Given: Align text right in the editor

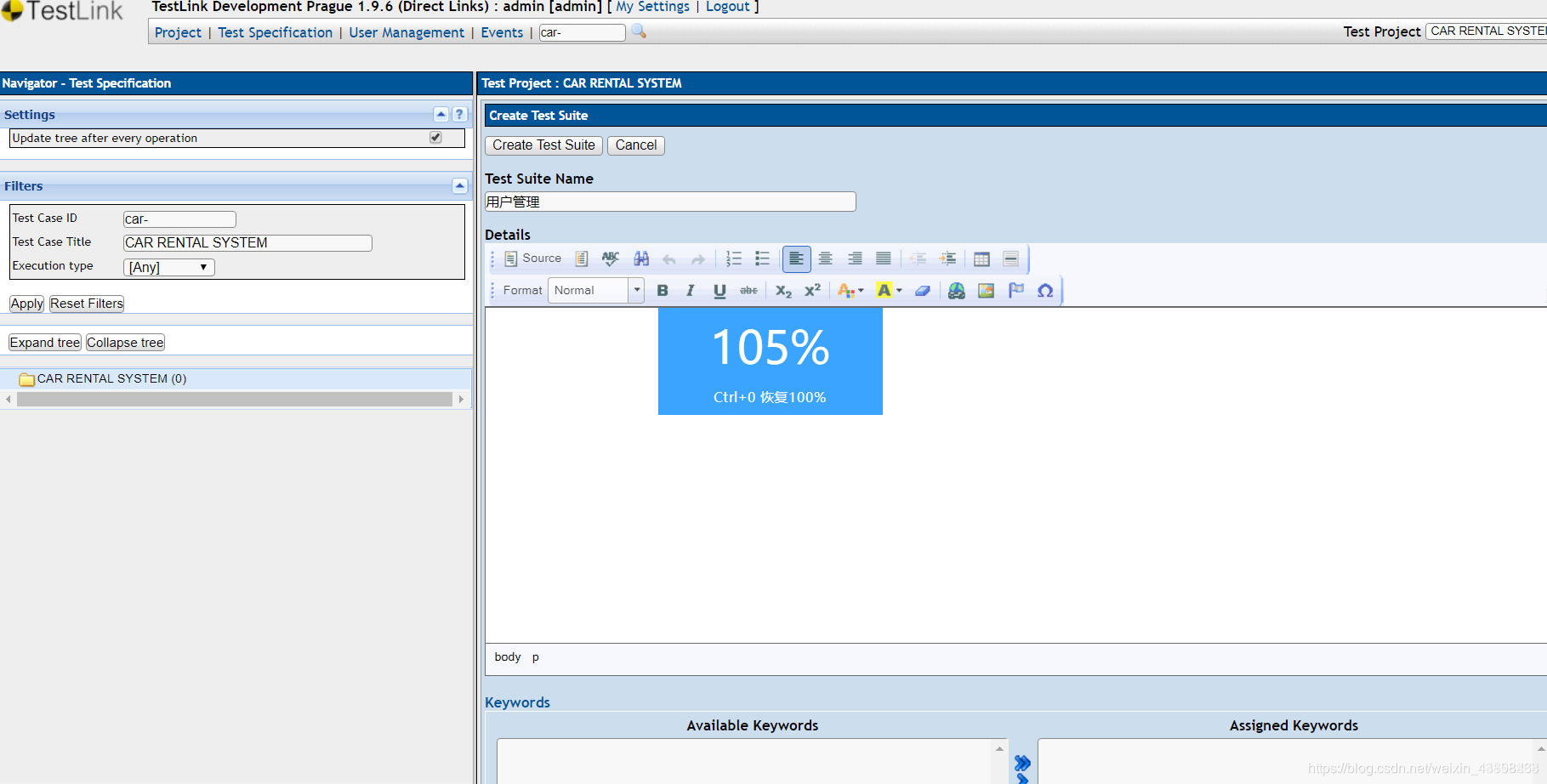Looking at the screenshot, I should coord(855,258).
